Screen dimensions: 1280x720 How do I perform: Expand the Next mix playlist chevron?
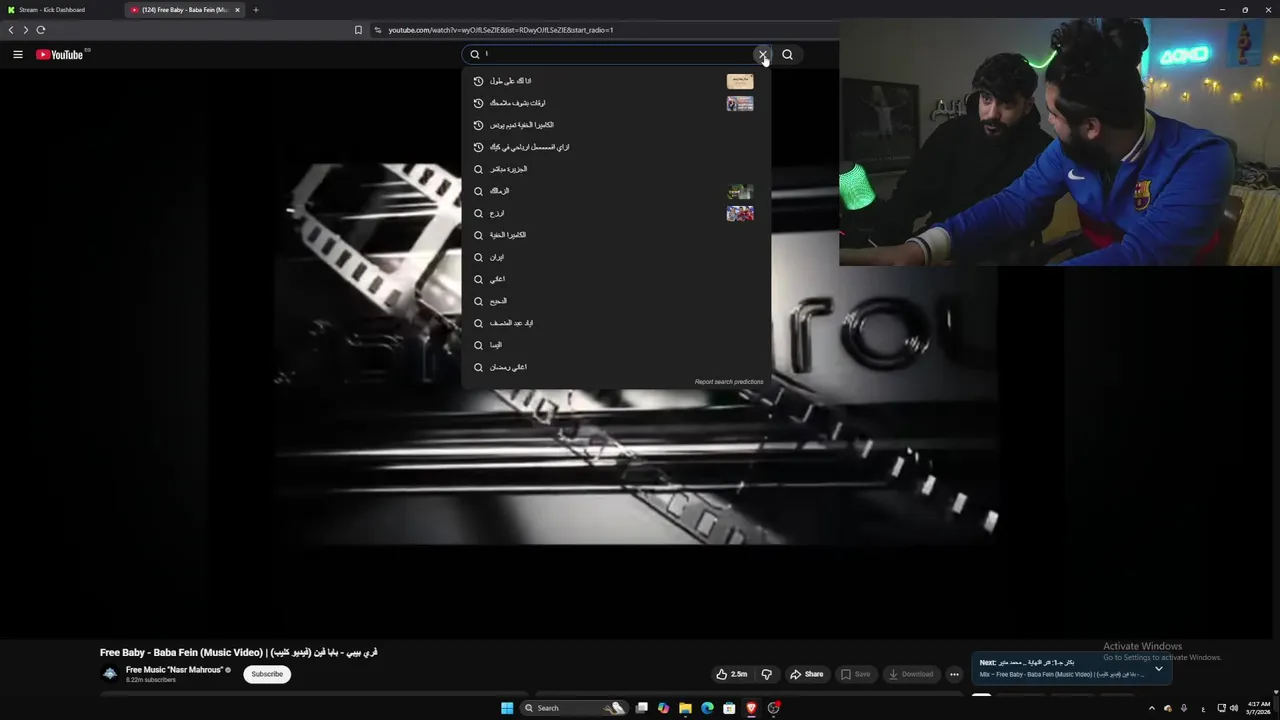(x=1159, y=669)
